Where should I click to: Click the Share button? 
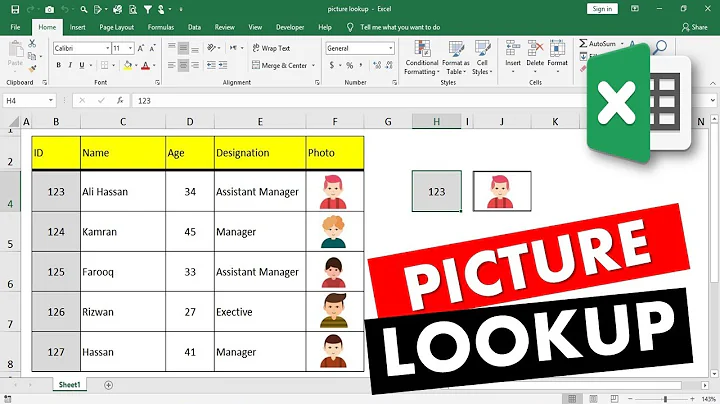point(694,27)
